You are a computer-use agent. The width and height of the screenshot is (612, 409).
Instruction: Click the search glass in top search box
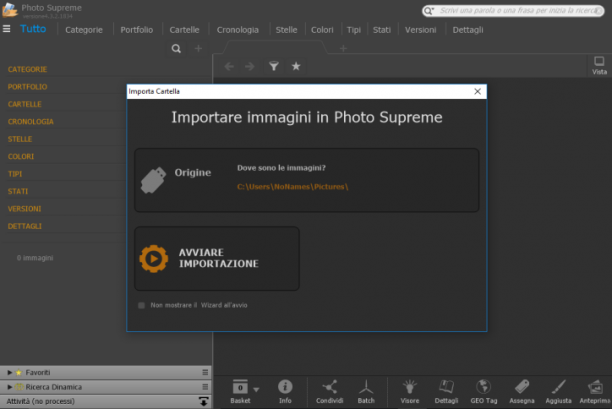(429, 11)
